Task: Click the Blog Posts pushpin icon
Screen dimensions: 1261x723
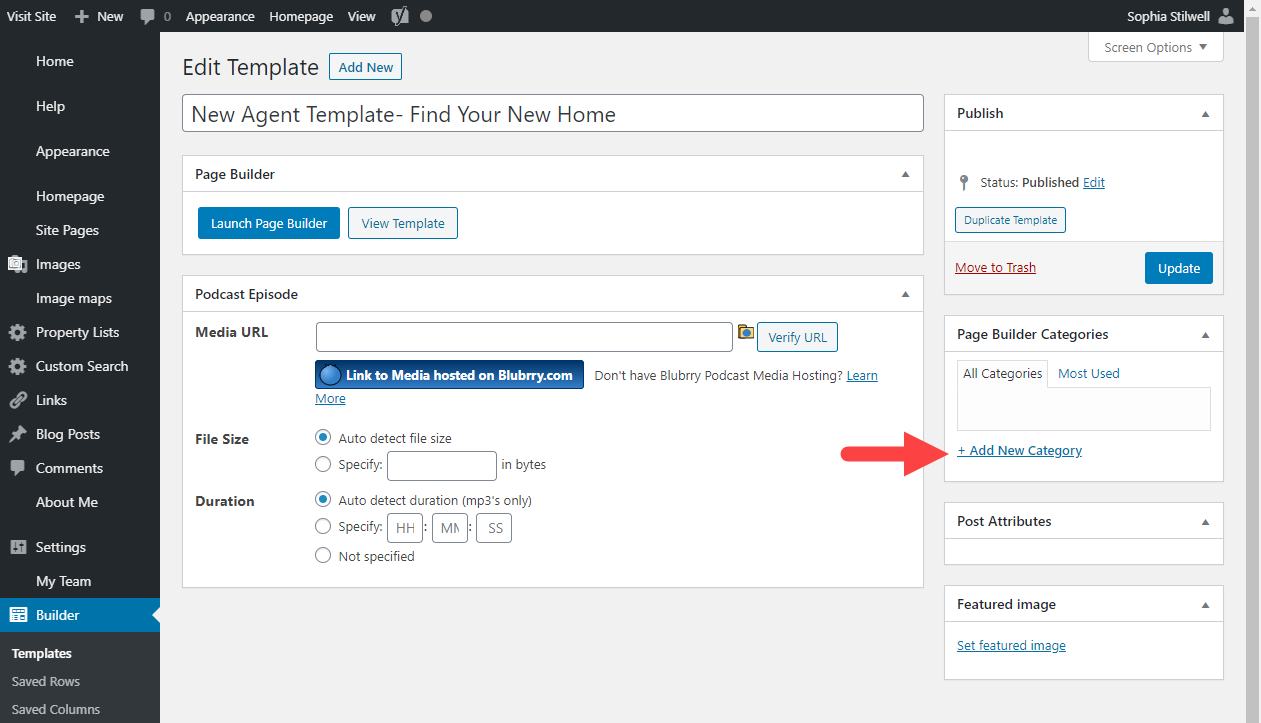Action: (17, 434)
